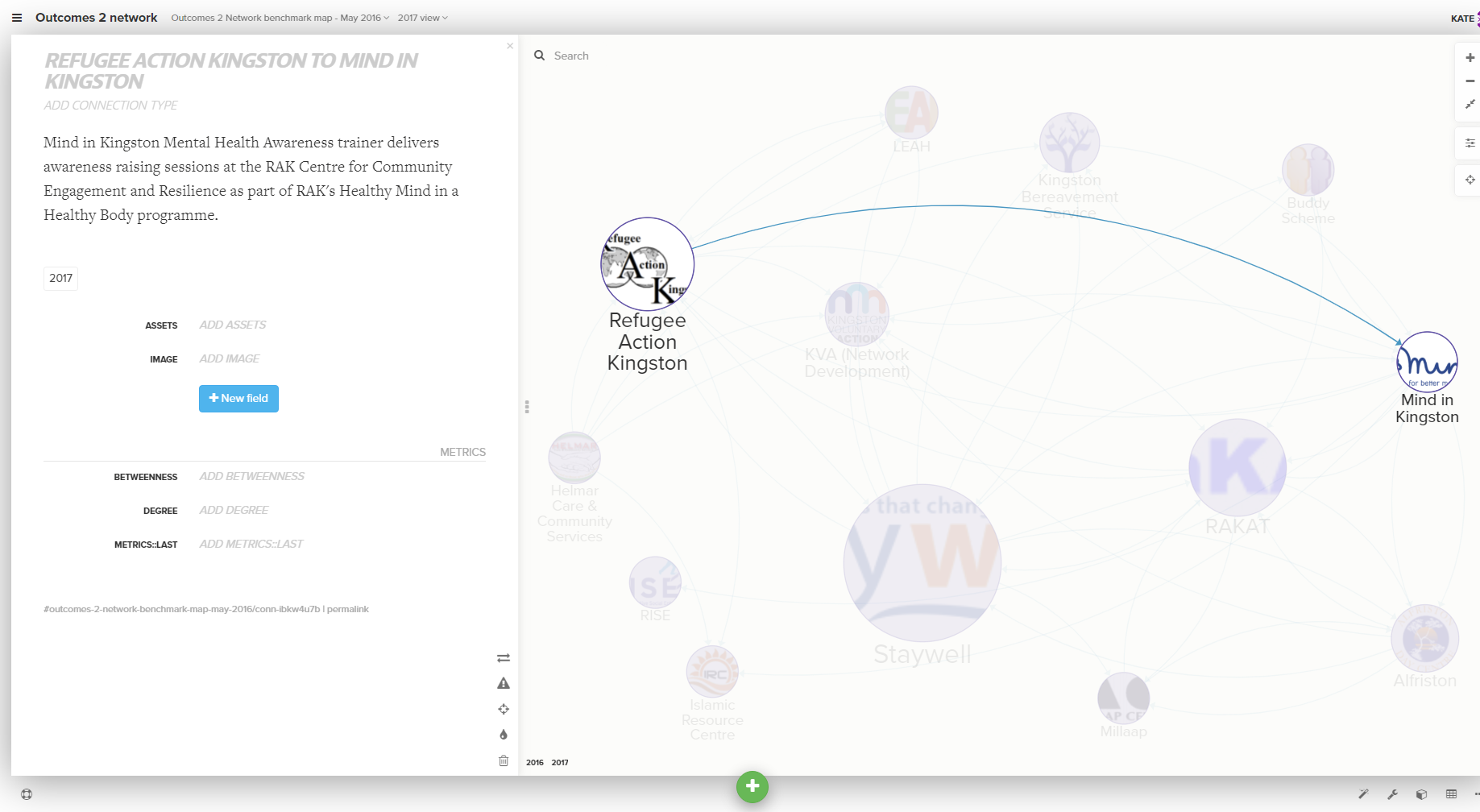Select the Mind in Kingston node
The image size is (1480, 812).
pyautogui.click(x=1427, y=362)
